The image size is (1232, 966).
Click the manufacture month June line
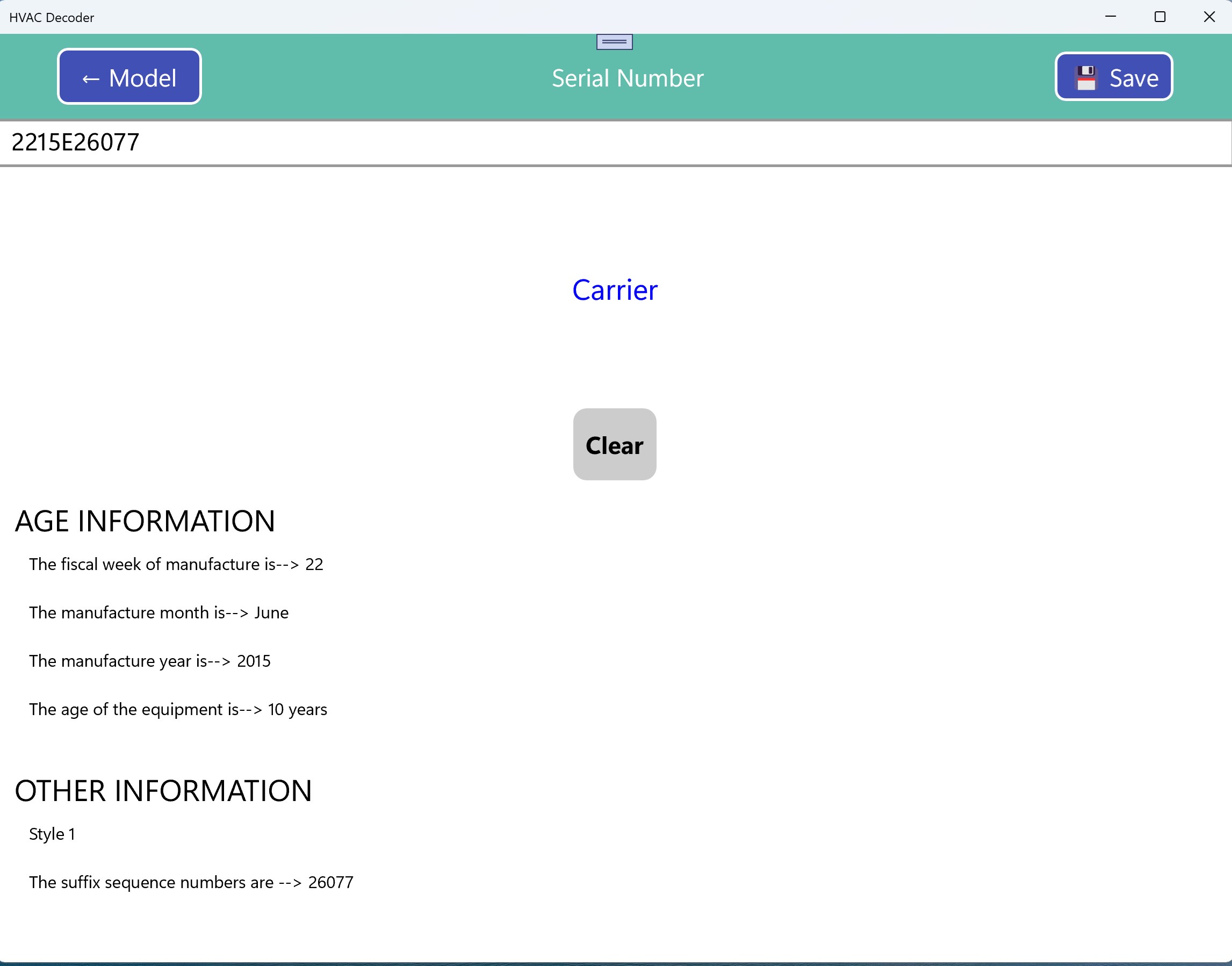click(159, 612)
